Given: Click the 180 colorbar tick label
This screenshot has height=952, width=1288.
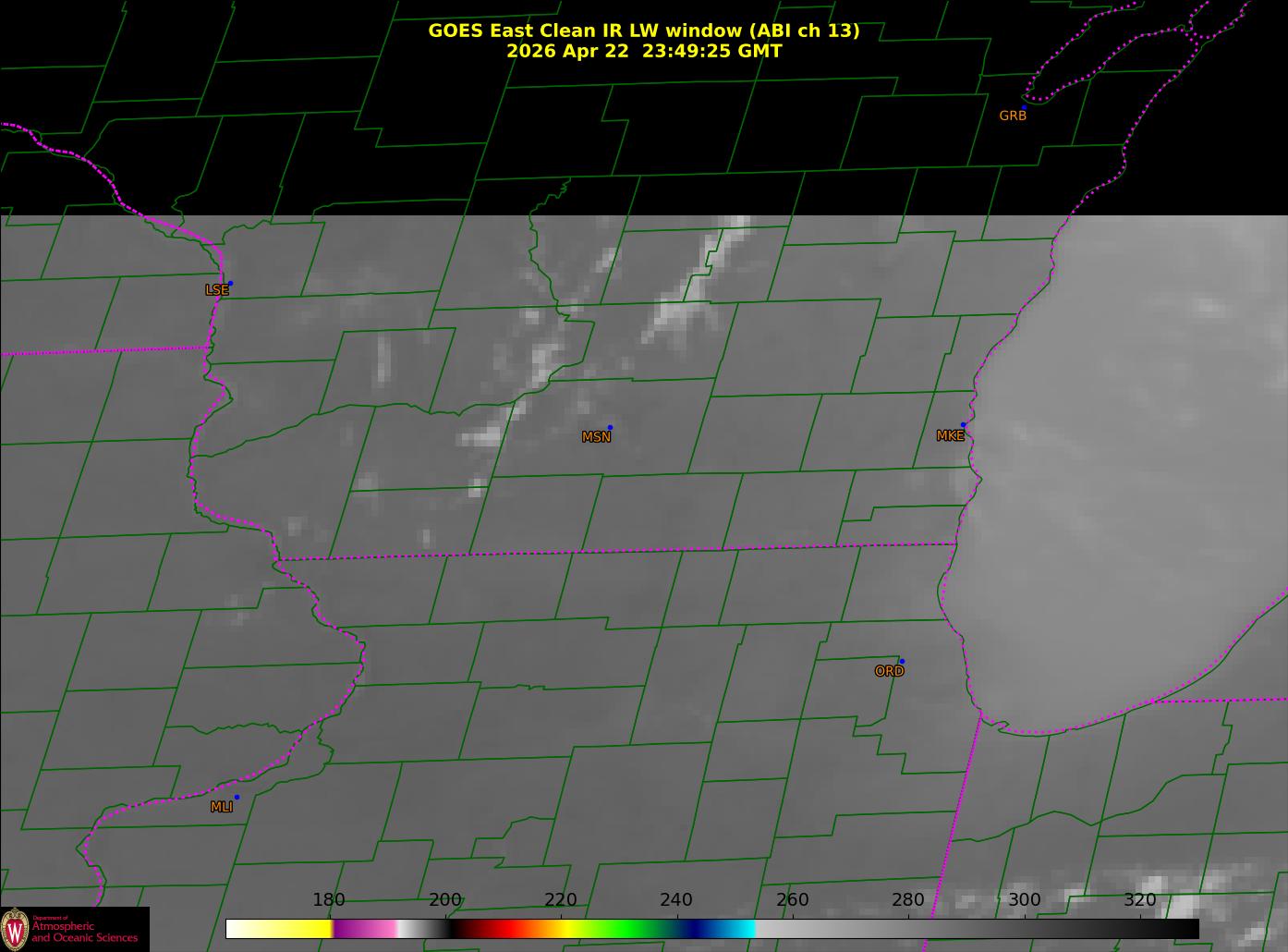Looking at the screenshot, I should (x=329, y=900).
